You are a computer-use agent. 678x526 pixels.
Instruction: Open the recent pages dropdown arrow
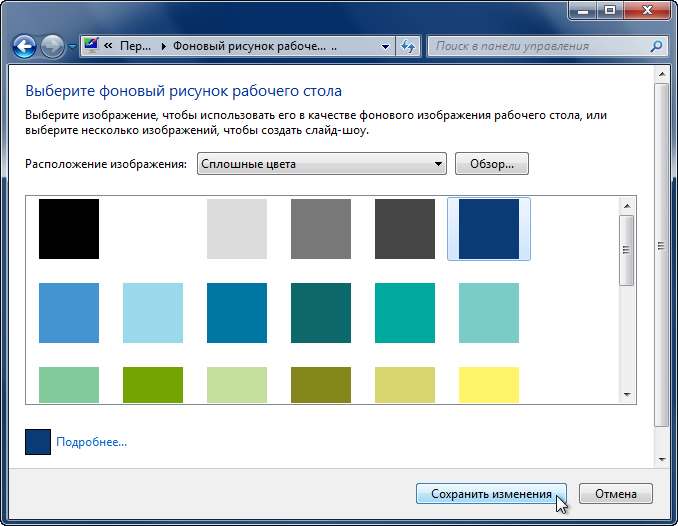click(72, 46)
